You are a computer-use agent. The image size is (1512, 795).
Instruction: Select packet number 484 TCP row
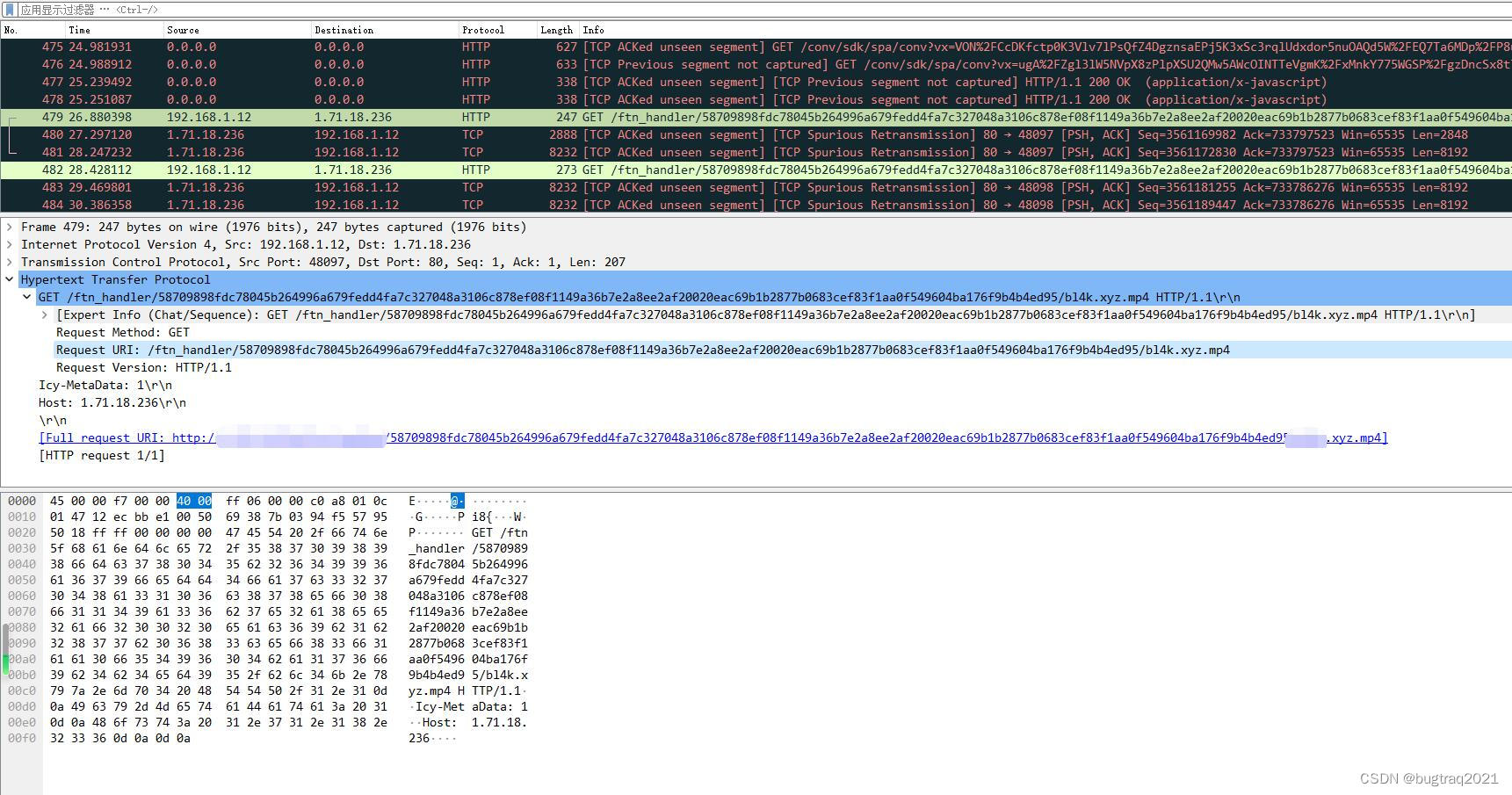click(x=756, y=205)
